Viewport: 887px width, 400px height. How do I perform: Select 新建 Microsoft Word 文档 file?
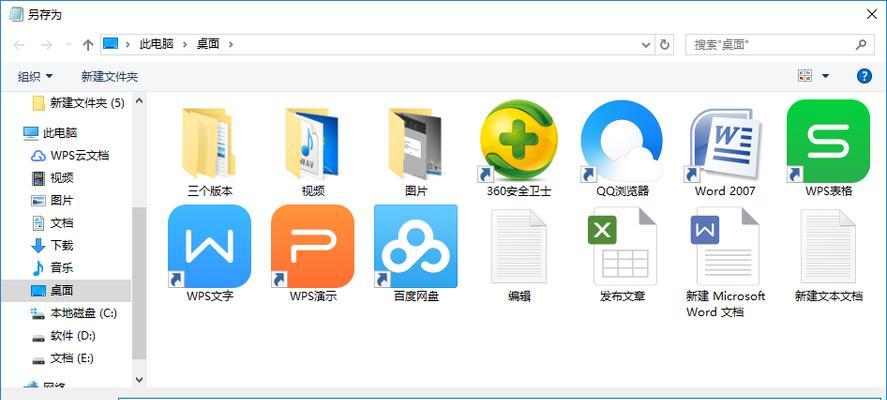pos(725,262)
